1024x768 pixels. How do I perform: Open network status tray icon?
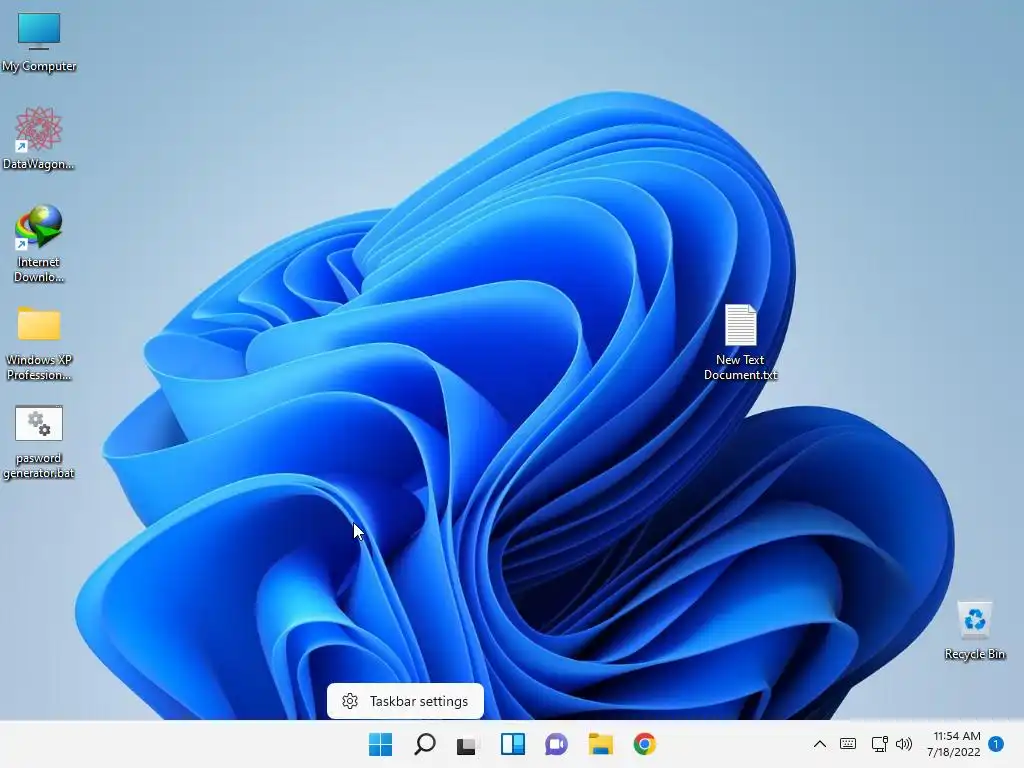tap(879, 744)
